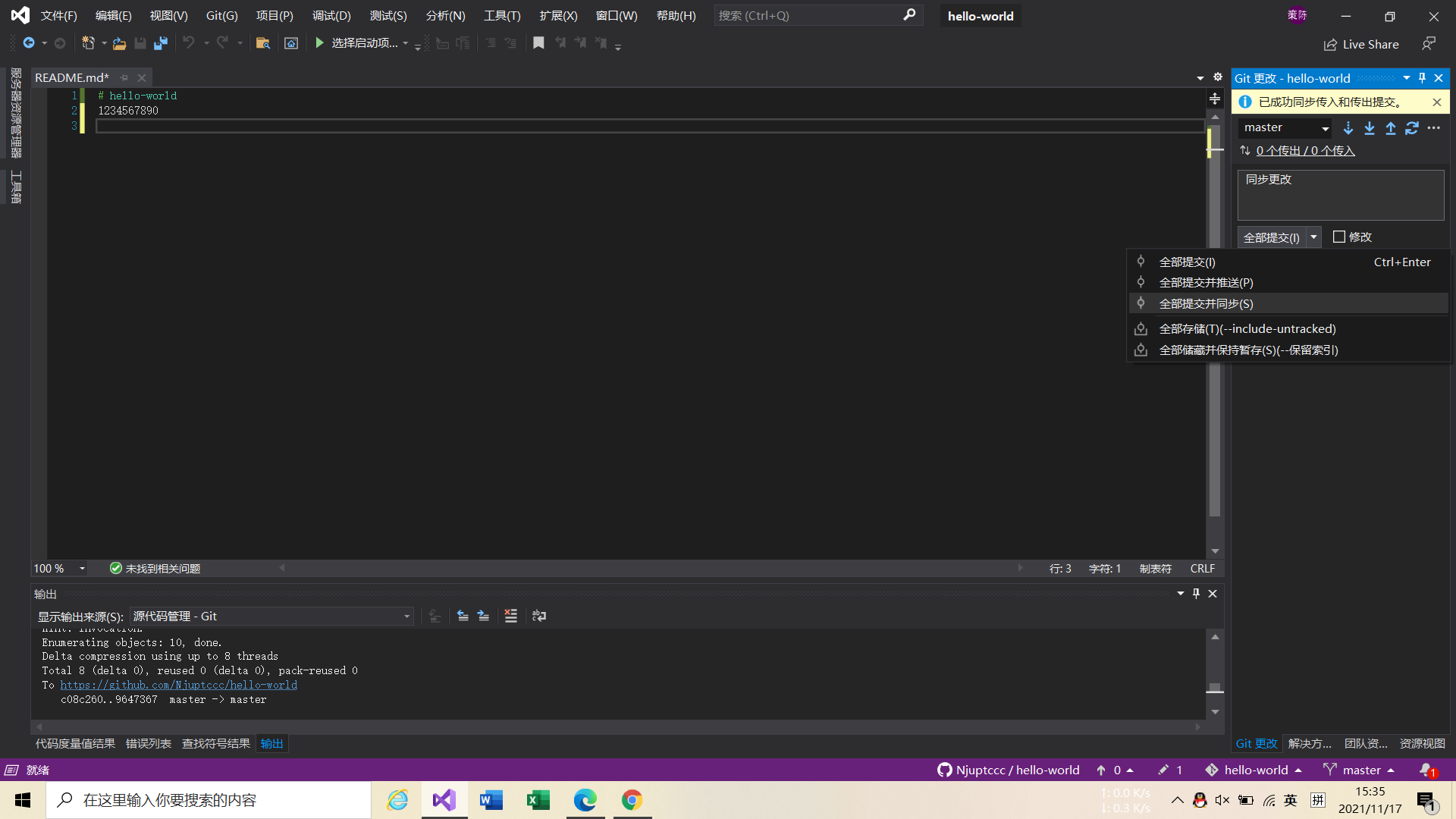Check the 修改 (amend) checkbox
The image size is (1456, 819).
1339,237
